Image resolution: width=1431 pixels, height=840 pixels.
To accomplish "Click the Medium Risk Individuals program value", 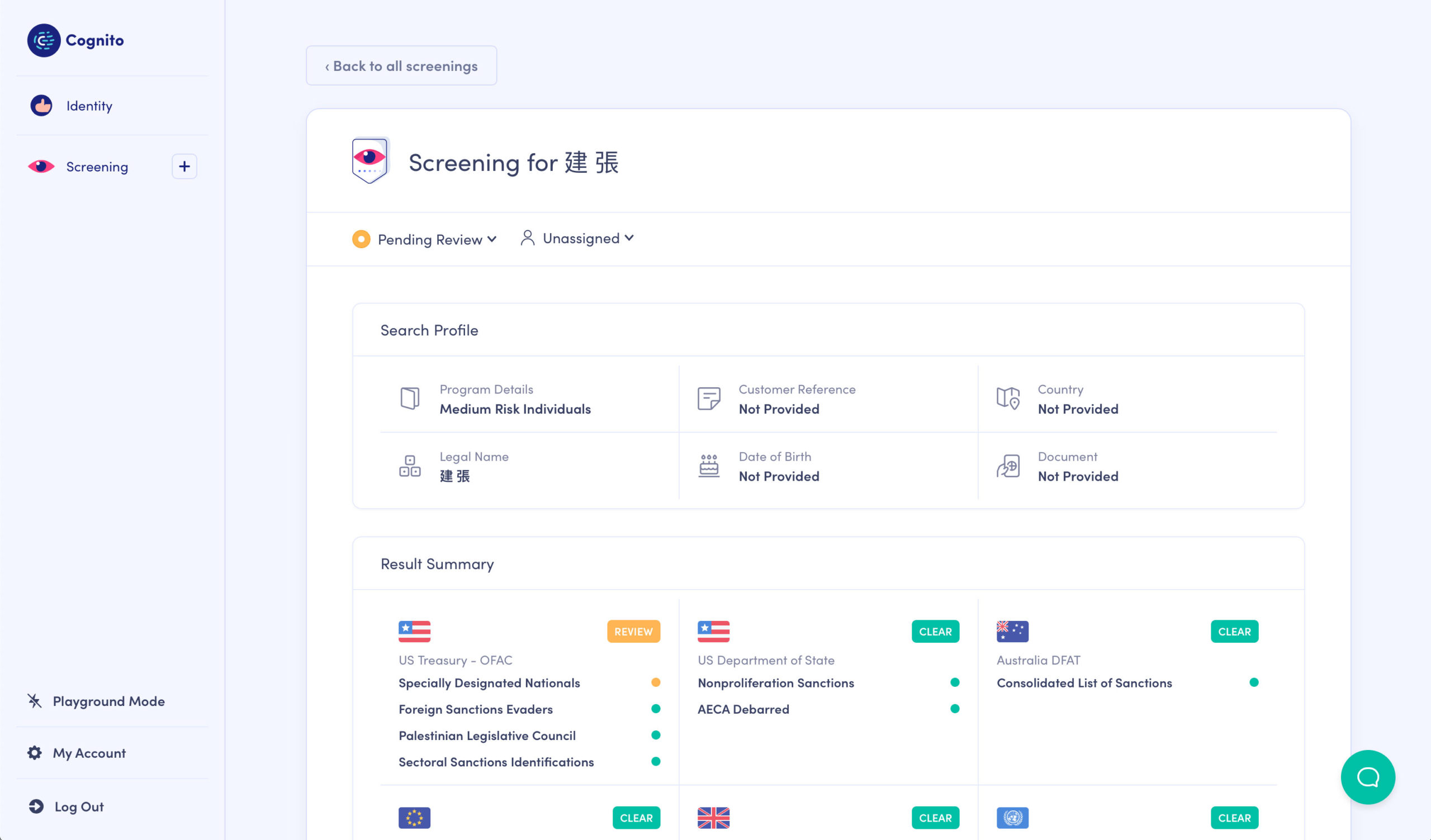I will 515,409.
